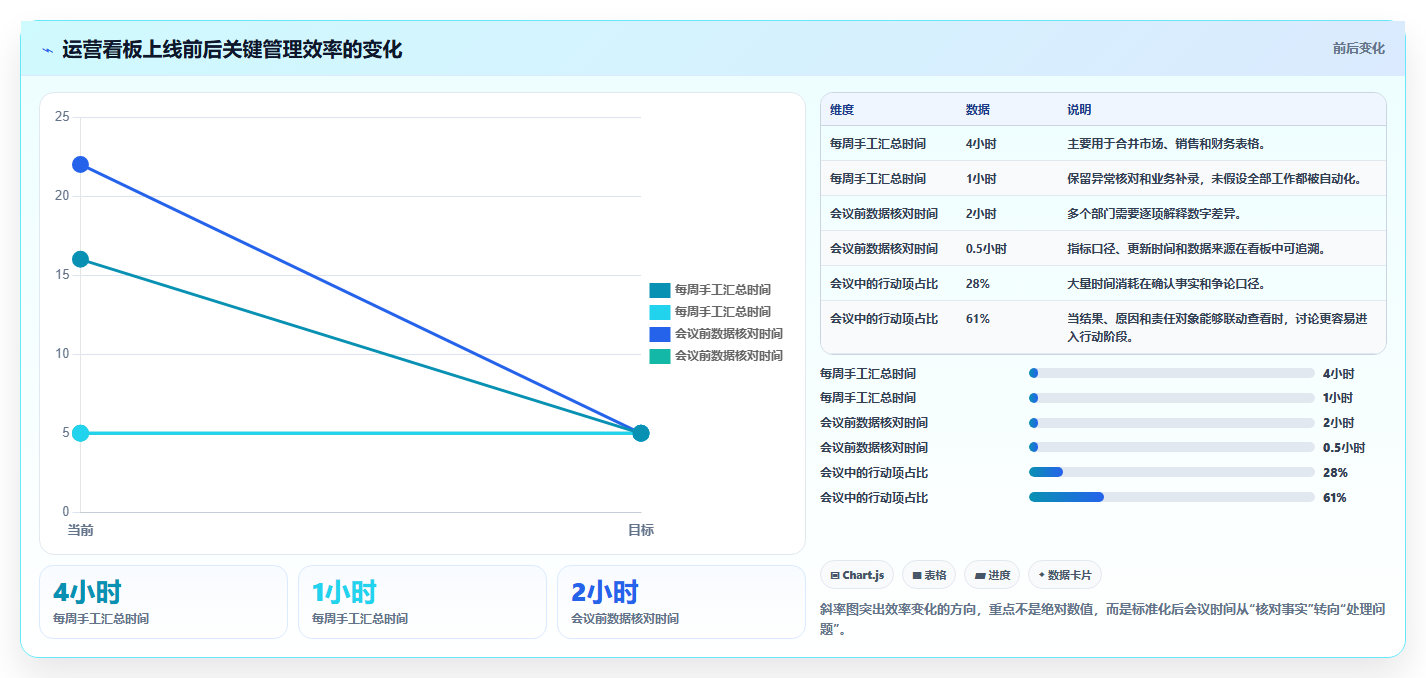Click the Chart.js tag icon

pyautogui.click(x=835, y=575)
